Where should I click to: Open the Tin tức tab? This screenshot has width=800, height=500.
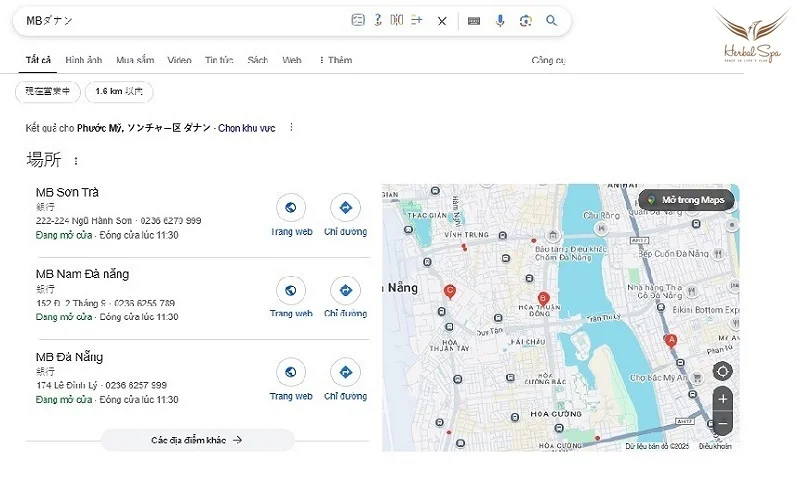(219, 60)
